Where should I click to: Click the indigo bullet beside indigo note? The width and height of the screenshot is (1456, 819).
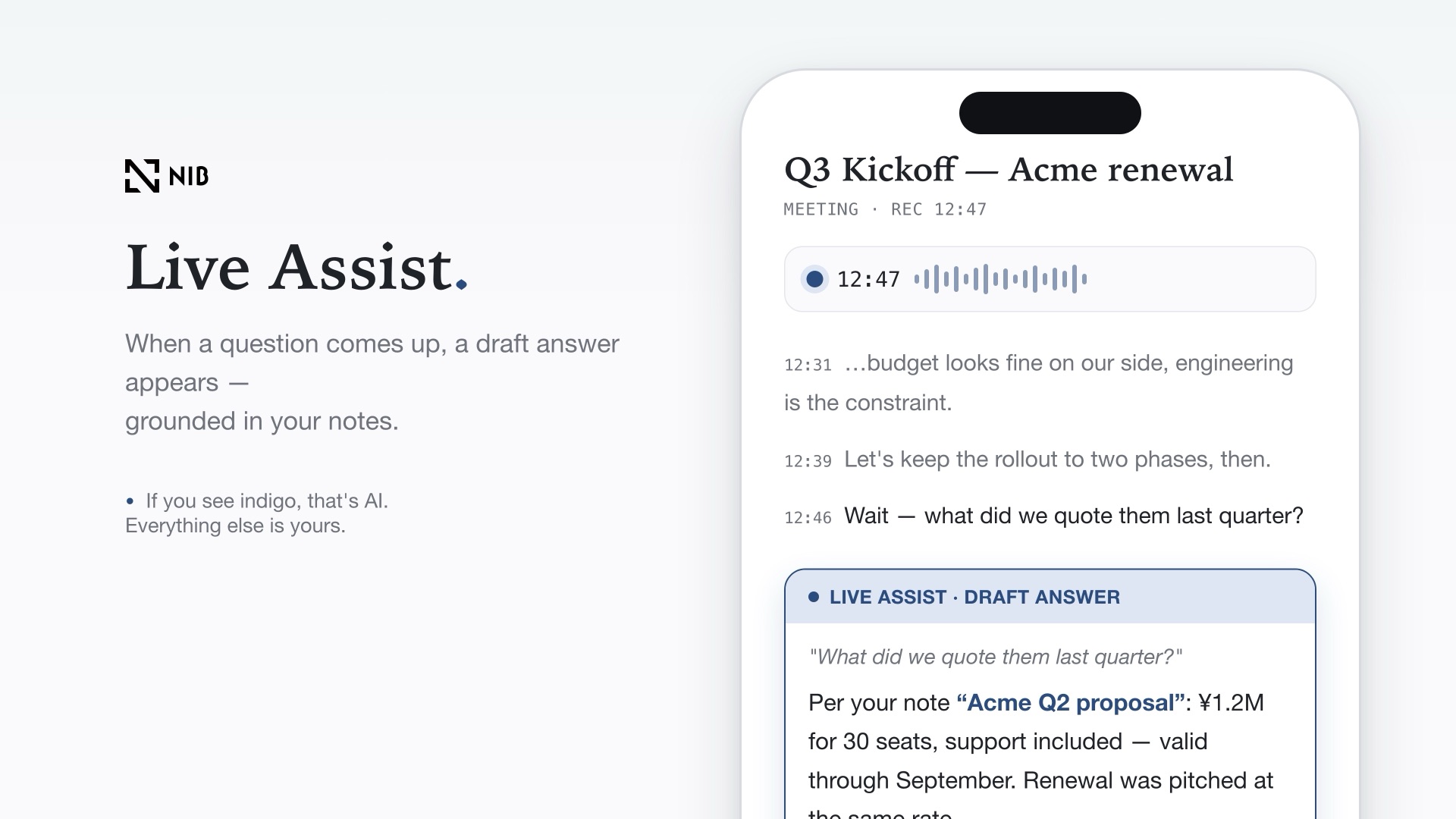click(x=130, y=501)
